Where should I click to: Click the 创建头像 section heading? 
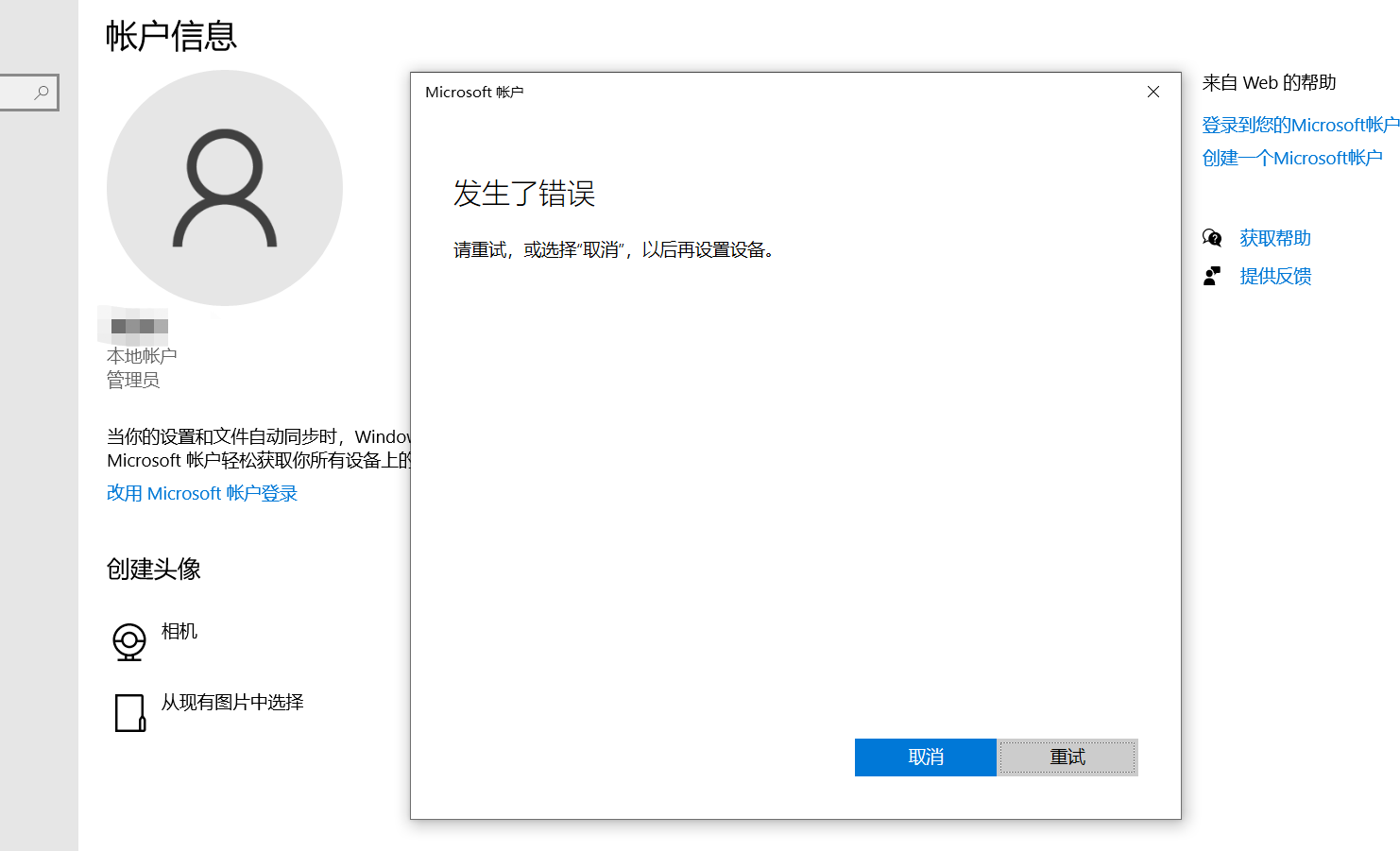click(154, 569)
